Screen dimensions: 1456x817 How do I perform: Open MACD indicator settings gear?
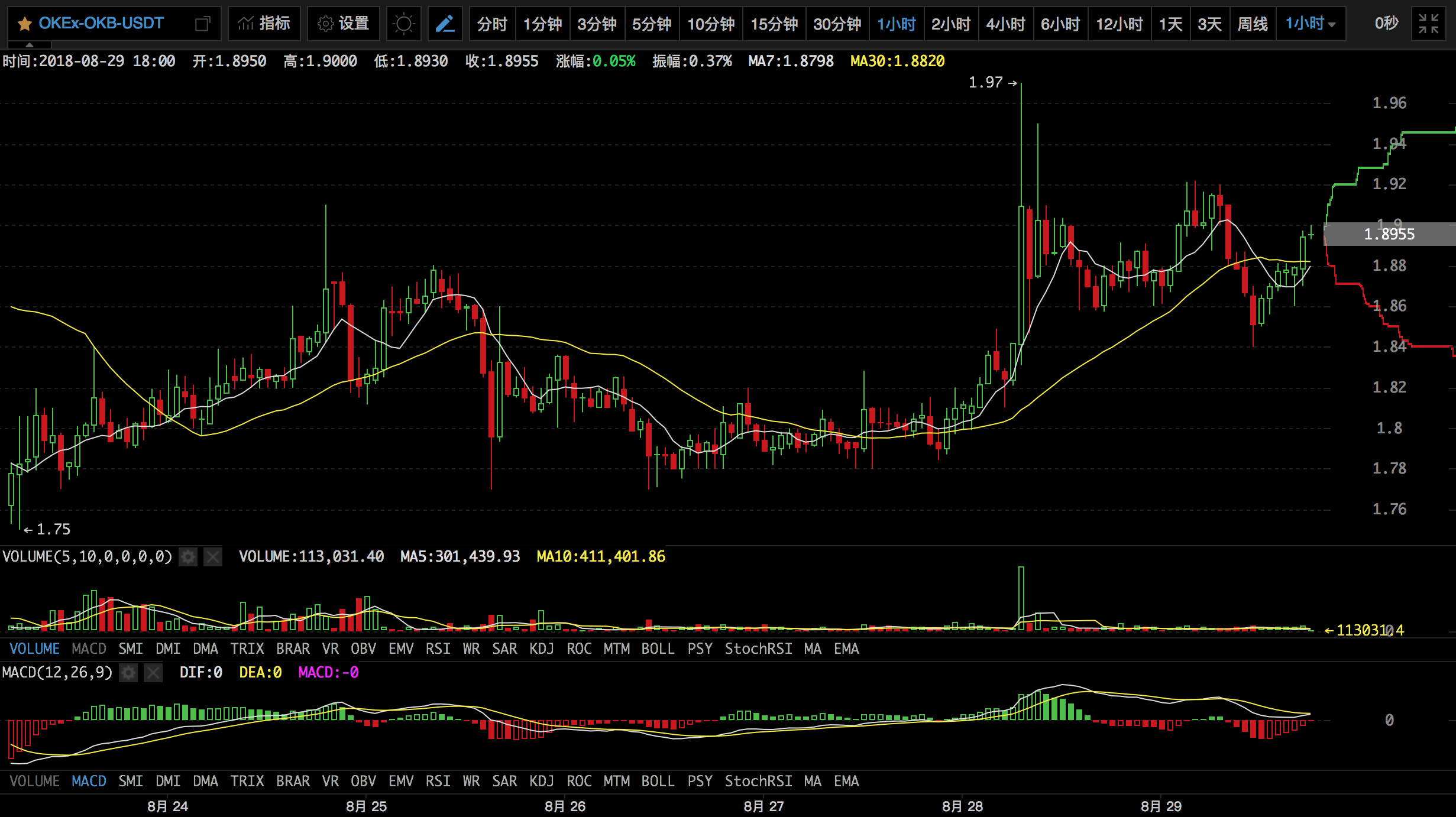click(128, 672)
